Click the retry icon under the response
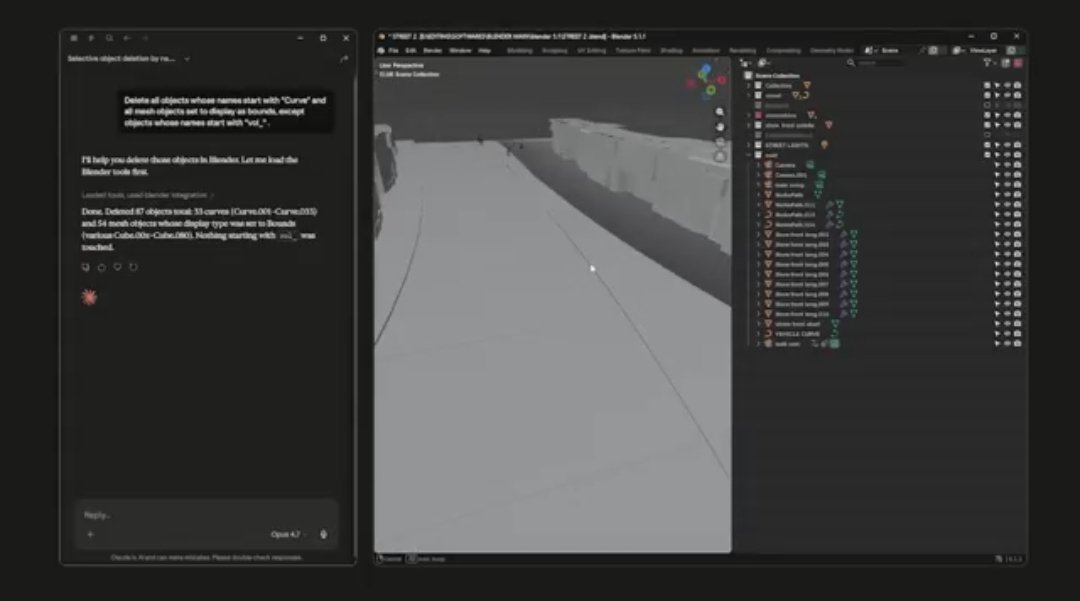Viewport: 1080px width, 601px height. (133, 267)
